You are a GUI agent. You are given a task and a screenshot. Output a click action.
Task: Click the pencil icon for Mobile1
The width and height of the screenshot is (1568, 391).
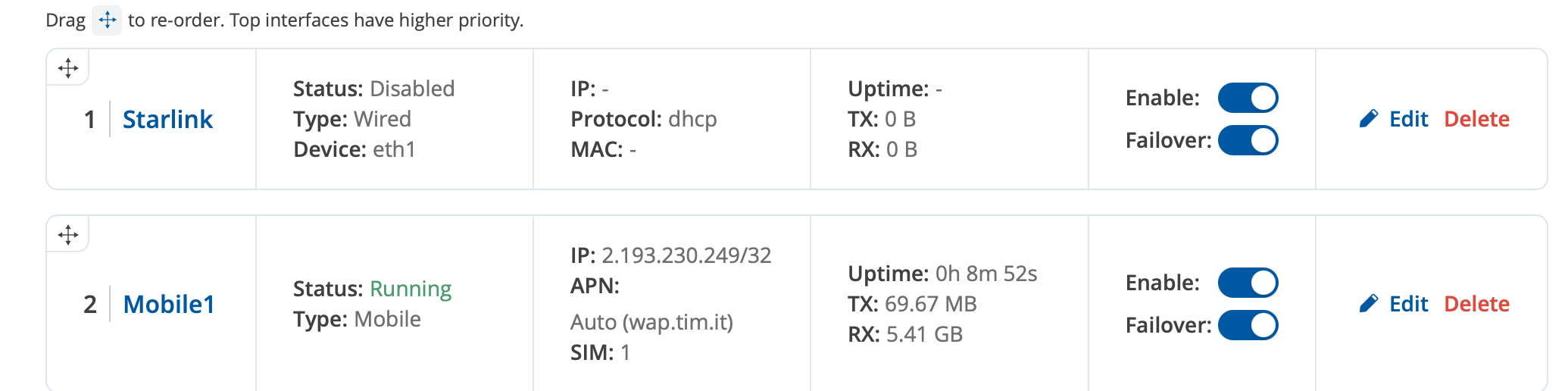click(1369, 304)
